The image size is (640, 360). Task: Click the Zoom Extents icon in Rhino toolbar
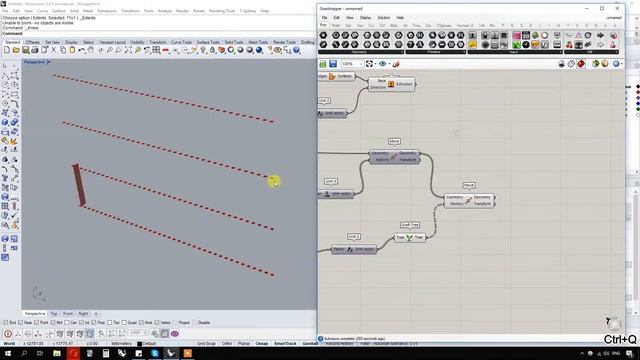point(128,50)
